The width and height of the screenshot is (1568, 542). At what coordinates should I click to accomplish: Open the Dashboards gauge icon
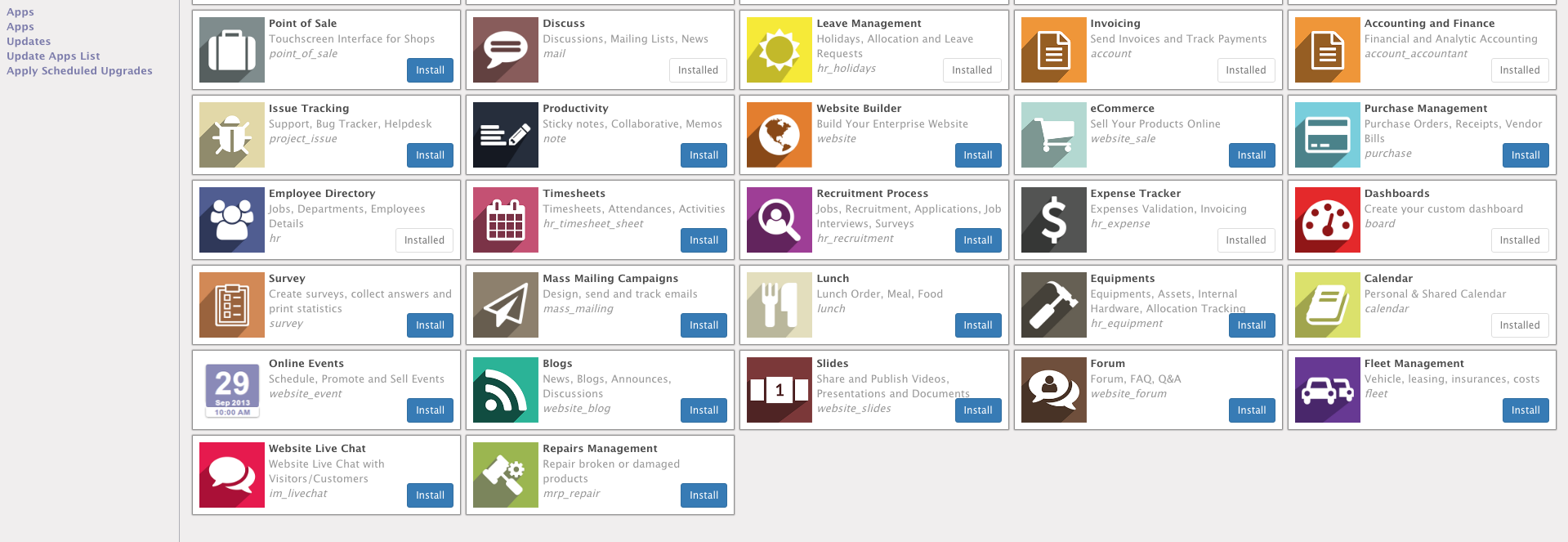tap(1327, 220)
